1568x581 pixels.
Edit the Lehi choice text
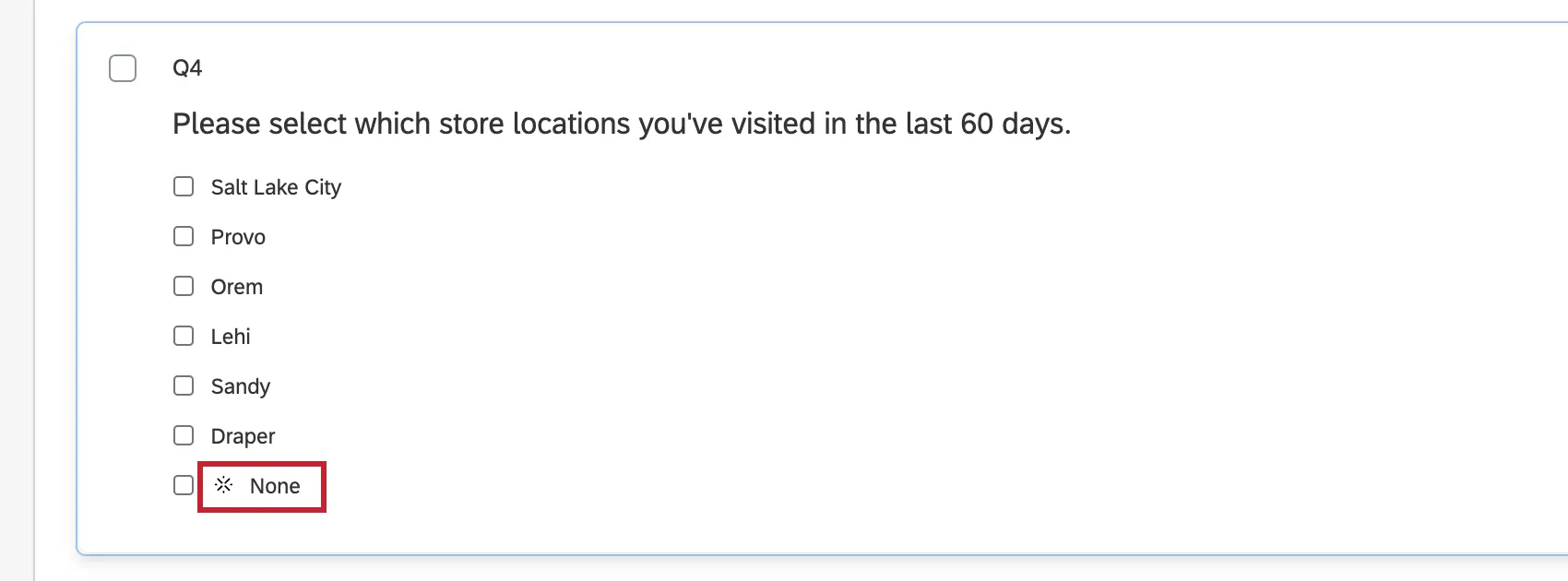pos(229,336)
